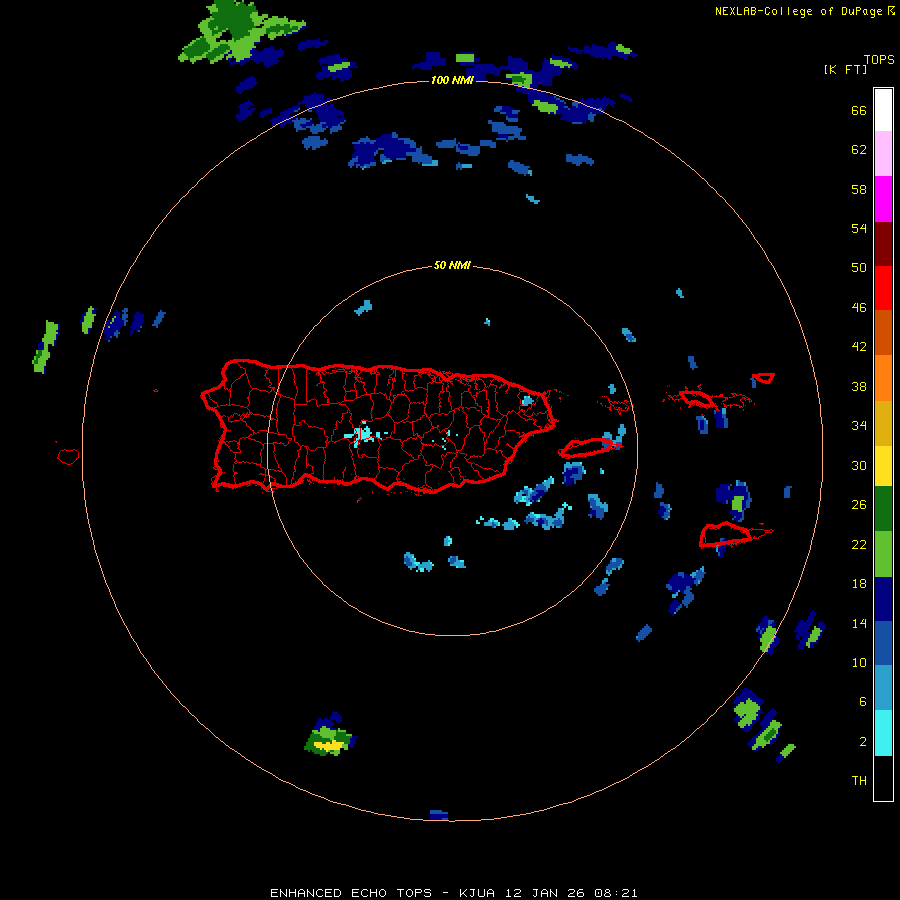The height and width of the screenshot is (900, 900).
Task: Click the 30 legend value
Action: 859,465
